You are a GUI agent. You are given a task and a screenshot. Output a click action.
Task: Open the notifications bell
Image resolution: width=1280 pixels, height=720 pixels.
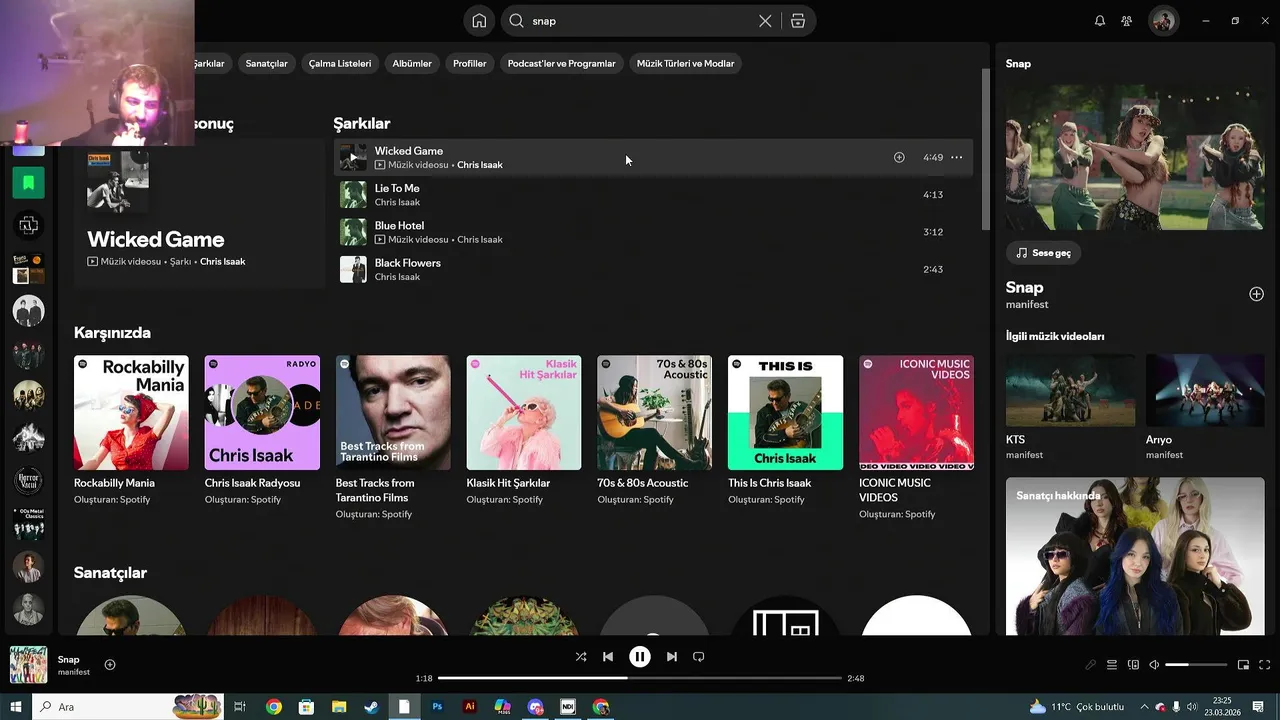(x=1100, y=21)
